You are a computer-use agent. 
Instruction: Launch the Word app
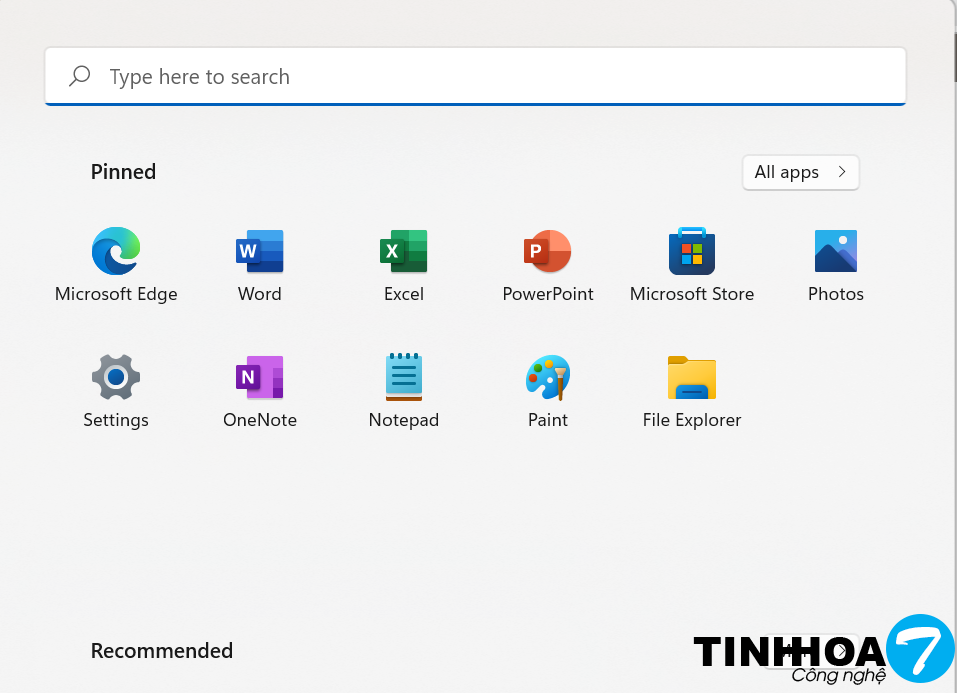[260, 251]
